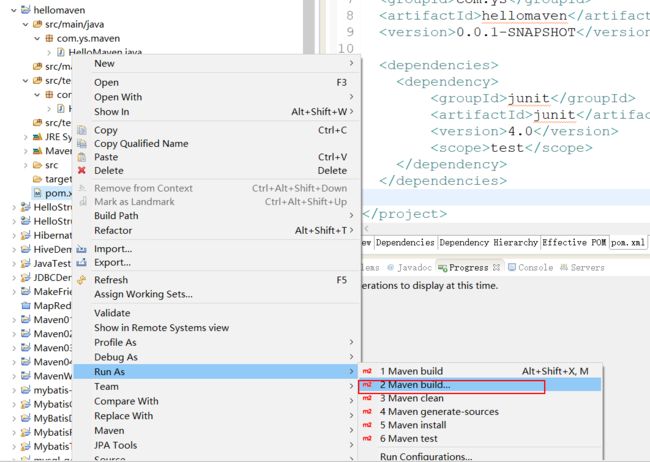Open the JPA Tools submenu

coord(217,445)
